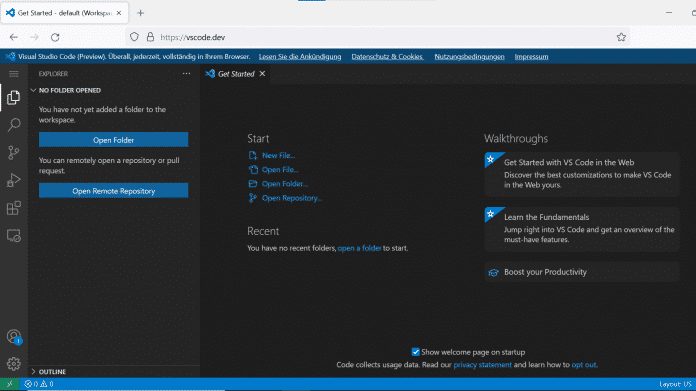The image size is (696, 391).
Task: Open Learn the Fundamentals walkthrough
Action: [x=582, y=229]
